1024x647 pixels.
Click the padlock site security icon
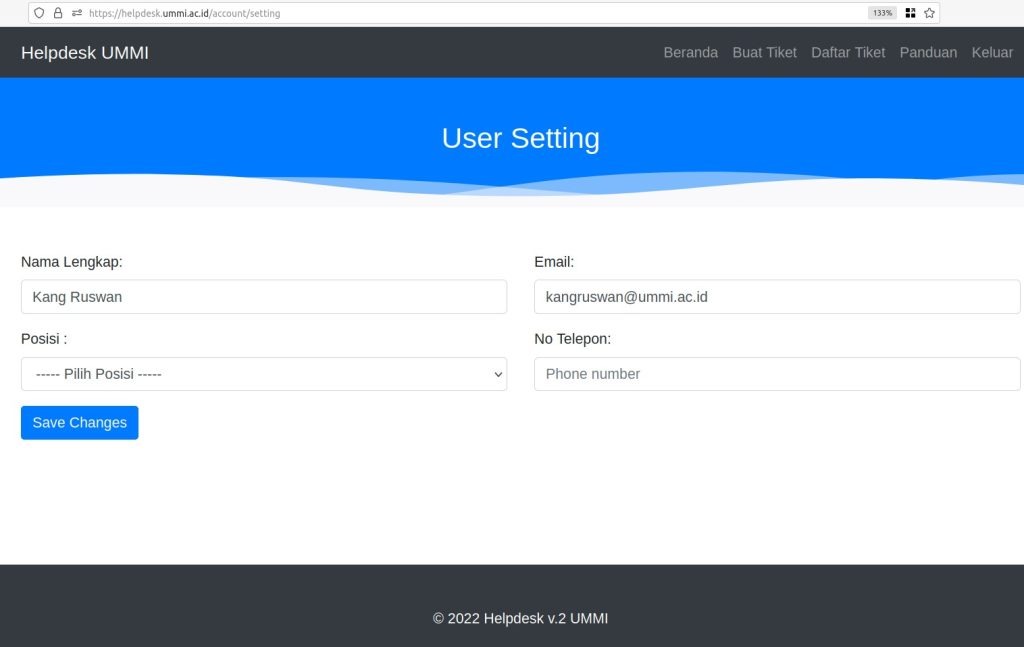58,13
